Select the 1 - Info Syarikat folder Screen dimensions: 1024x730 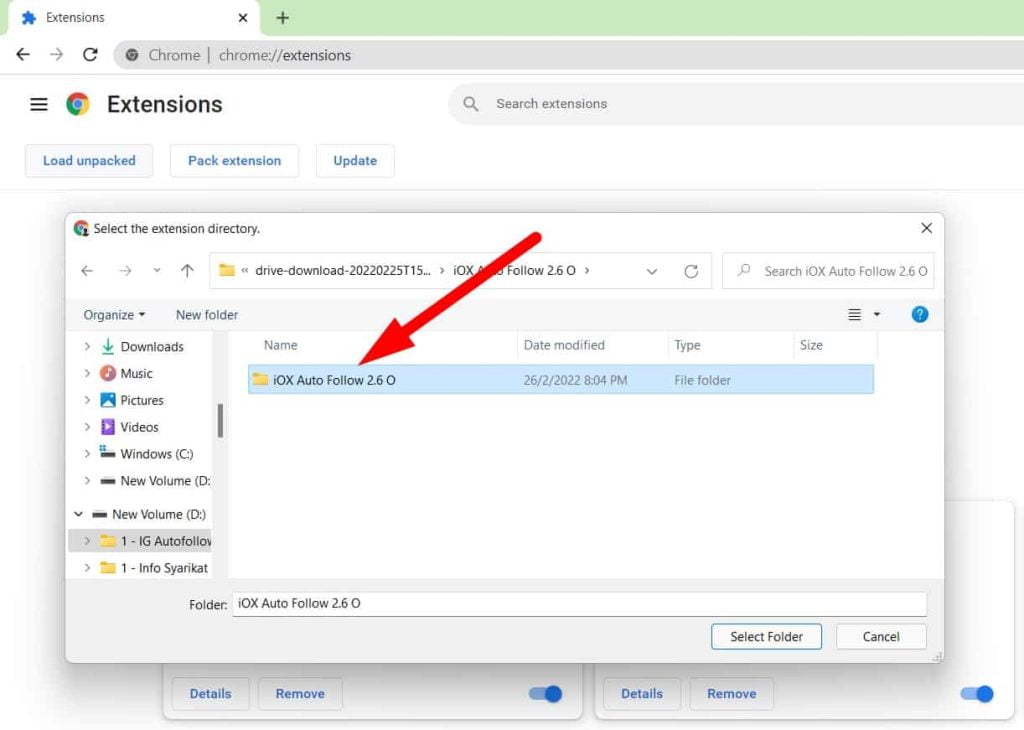coord(154,568)
